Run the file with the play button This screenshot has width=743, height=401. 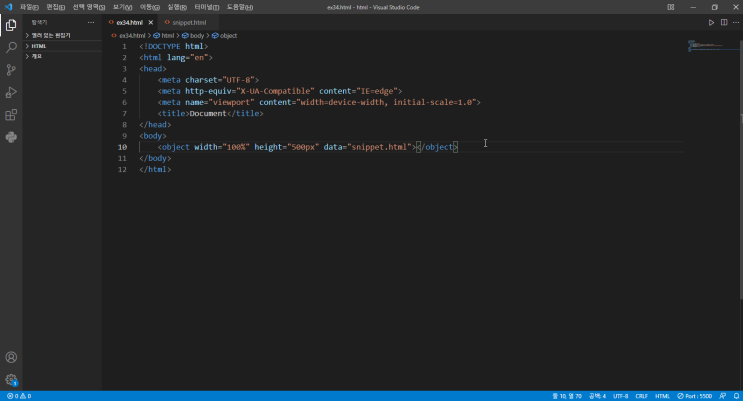click(x=712, y=22)
